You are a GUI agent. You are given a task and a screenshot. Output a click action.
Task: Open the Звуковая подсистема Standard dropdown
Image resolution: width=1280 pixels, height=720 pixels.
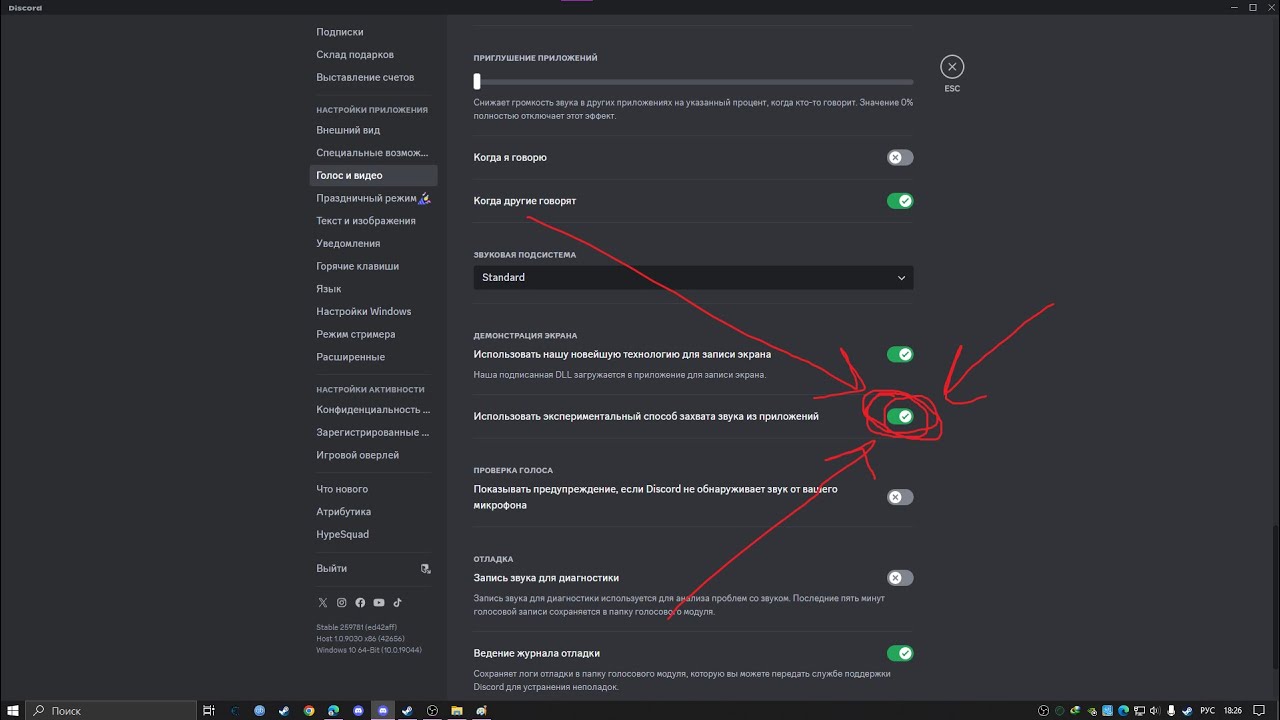click(x=693, y=277)
